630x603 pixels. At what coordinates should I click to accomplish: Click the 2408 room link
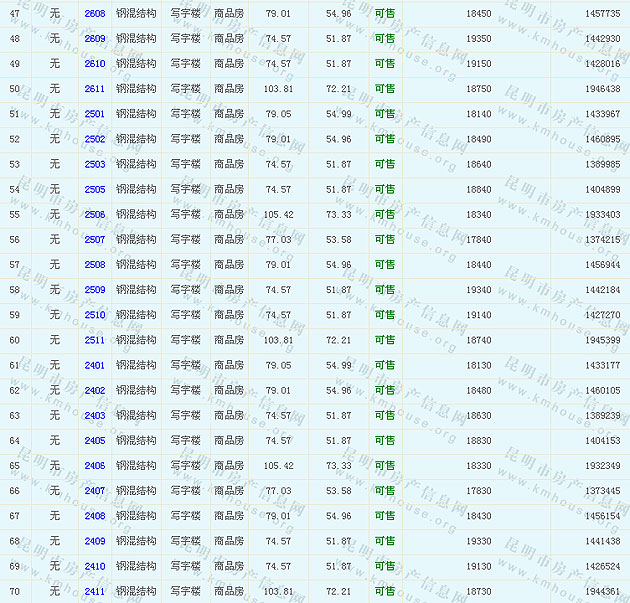pos(95,516)
